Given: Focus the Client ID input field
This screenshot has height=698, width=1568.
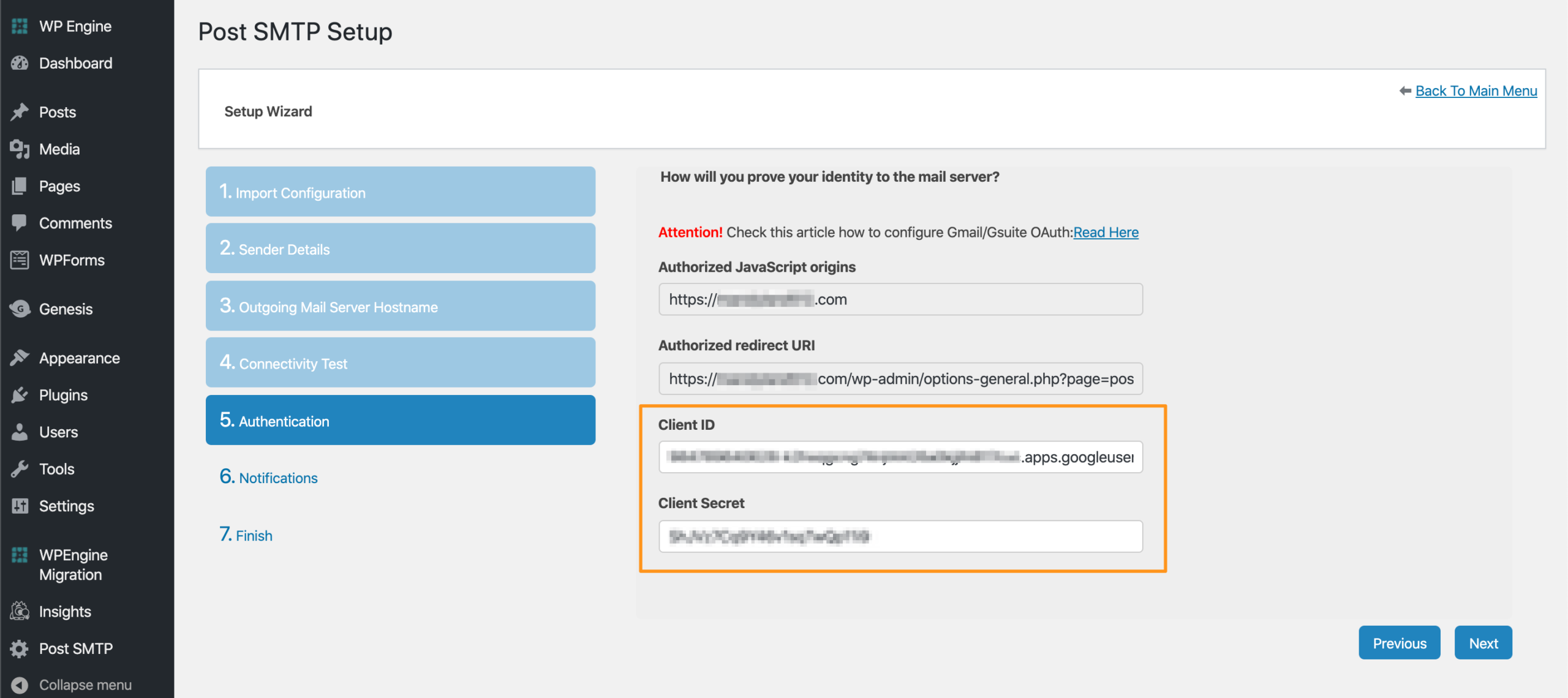Looking at the screenshot, I should pyautogui.click(x=900, y=457).
